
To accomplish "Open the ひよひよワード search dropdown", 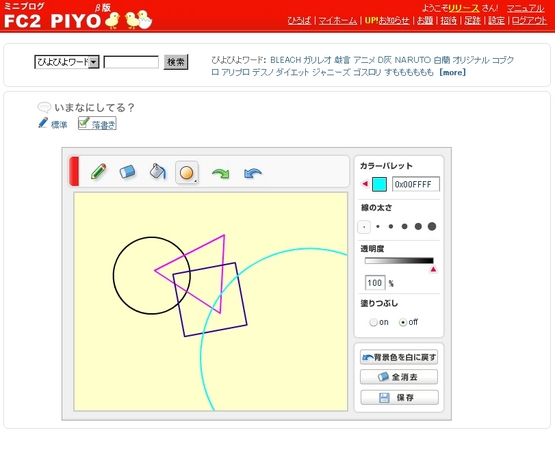I will [67, 62].
